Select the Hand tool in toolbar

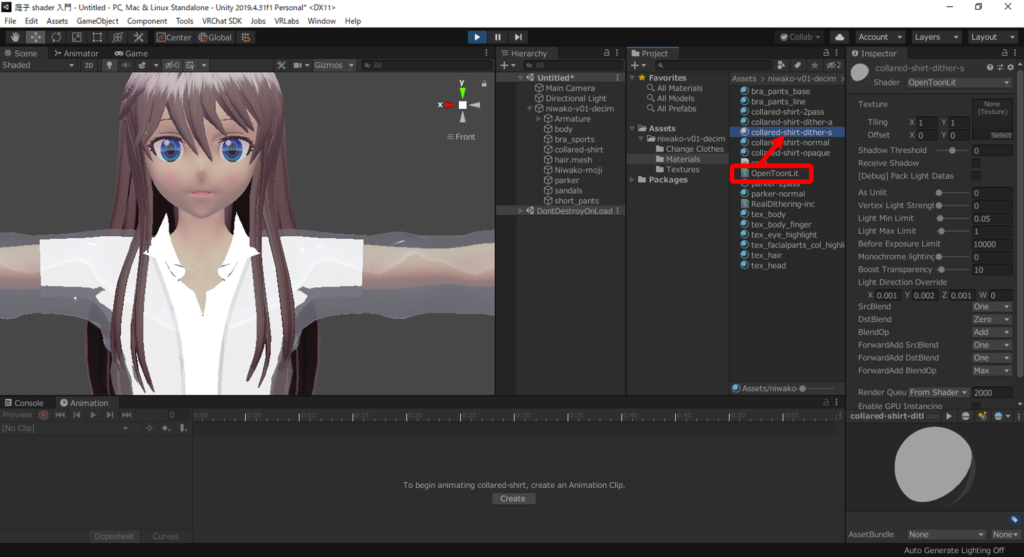13,37
